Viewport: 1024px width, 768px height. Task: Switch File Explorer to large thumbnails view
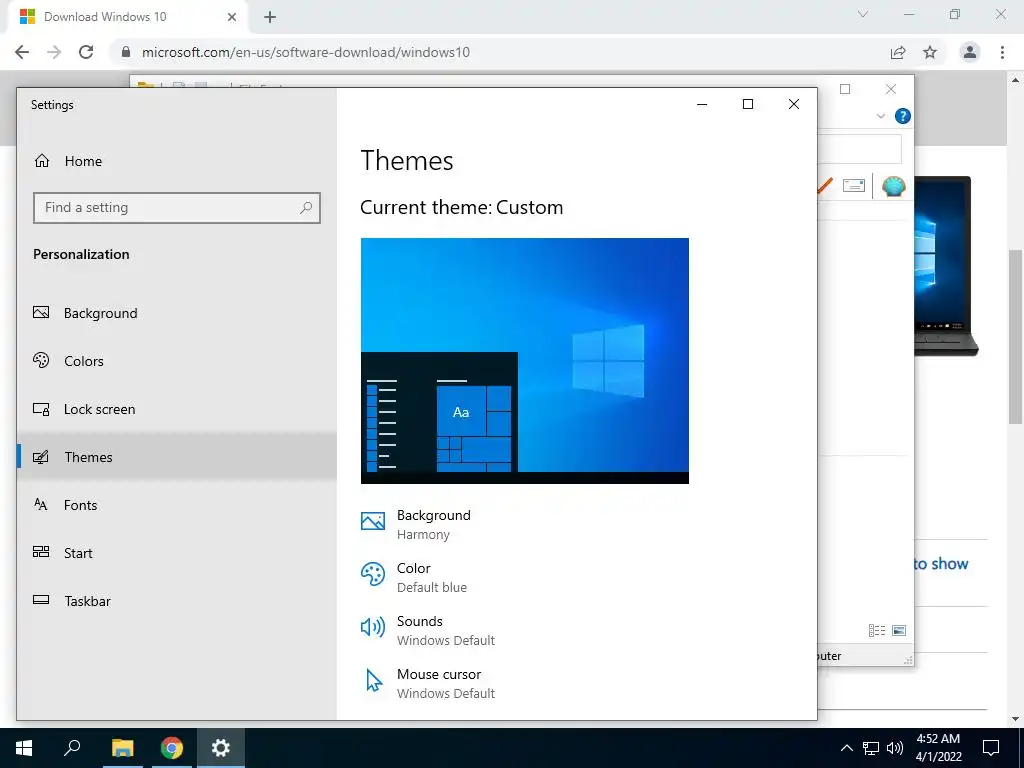tap(899, 630)
